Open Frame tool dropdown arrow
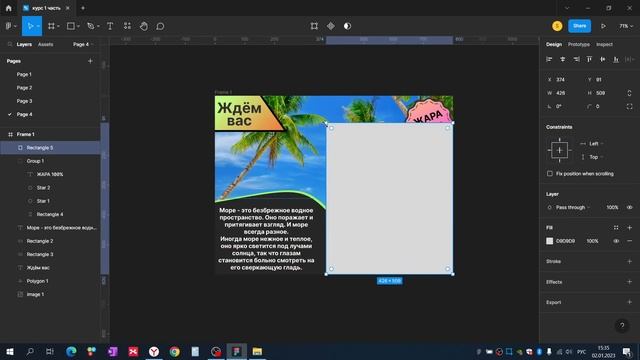 58,26
